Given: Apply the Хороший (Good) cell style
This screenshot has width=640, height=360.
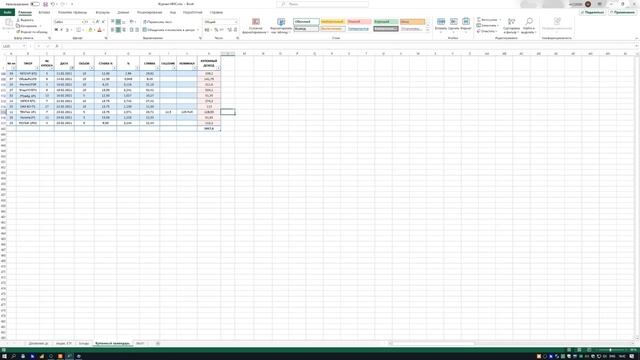Looking at the screenshot, I should (x=385, y=22).
